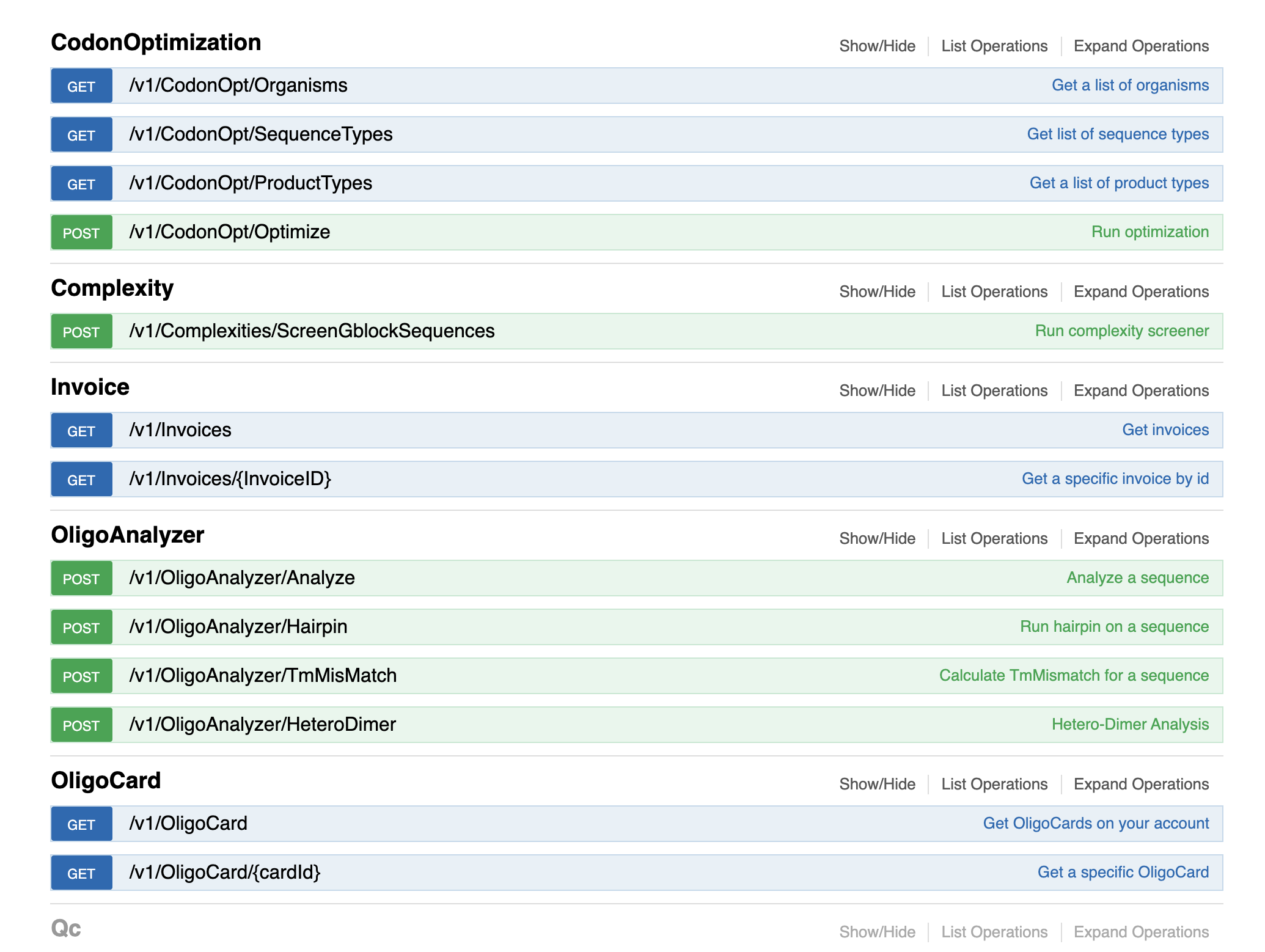Click 'Run hairpin on a sequence' description

coord(1114,626)
